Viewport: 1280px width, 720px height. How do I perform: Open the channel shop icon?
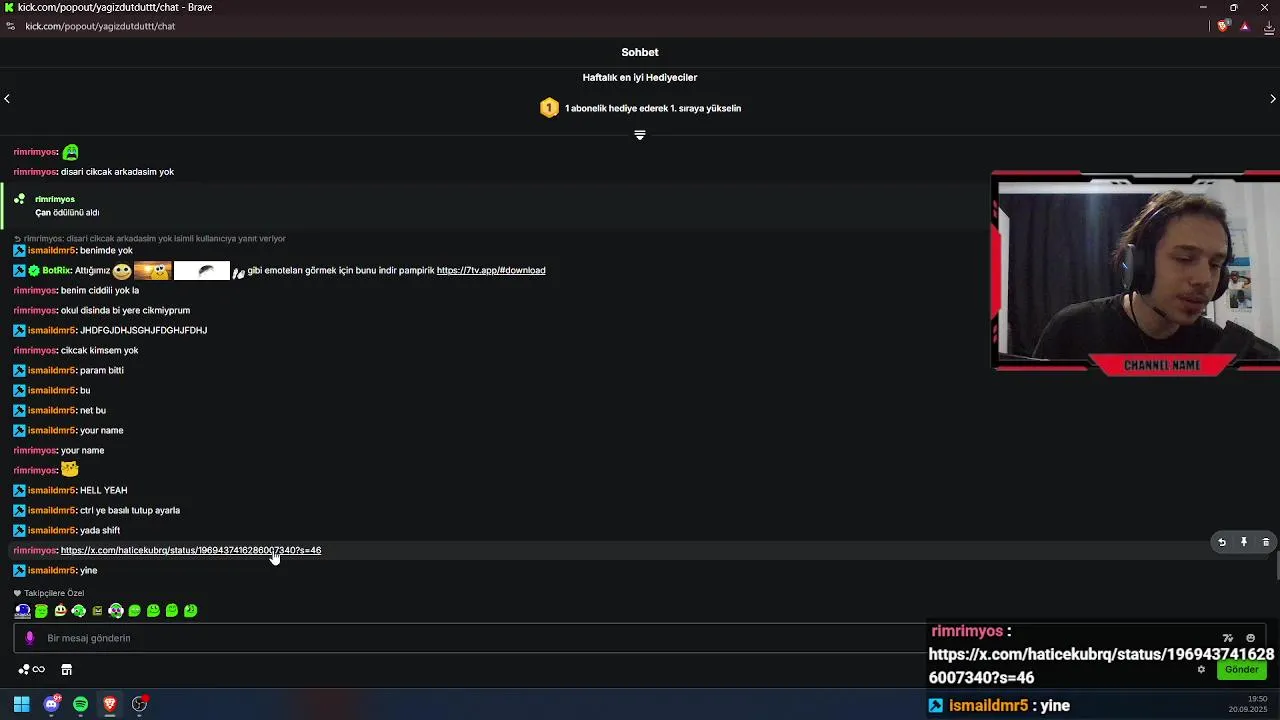click(x=67, y=670)
